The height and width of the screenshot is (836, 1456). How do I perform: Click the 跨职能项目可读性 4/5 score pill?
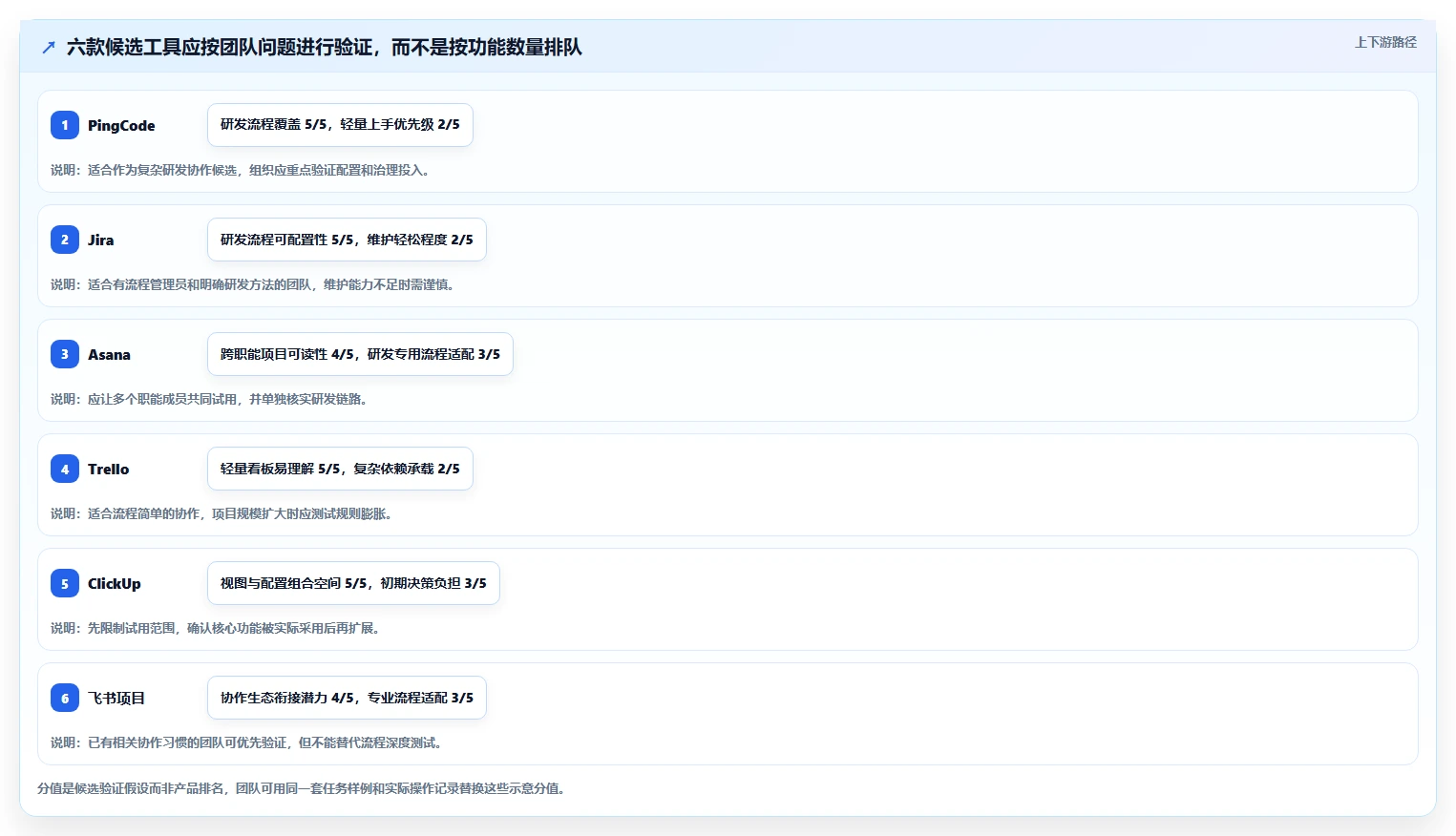click(x=360, y=354)
